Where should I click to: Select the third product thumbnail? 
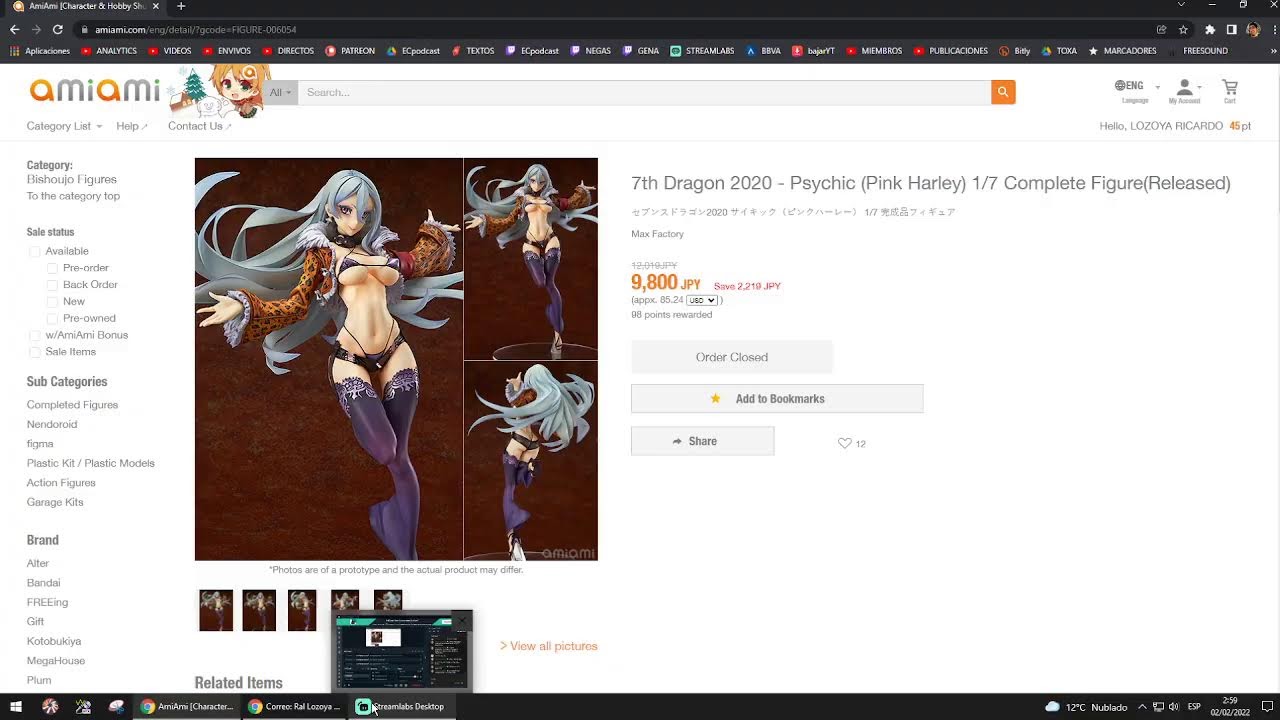click(x=302, y=610)
